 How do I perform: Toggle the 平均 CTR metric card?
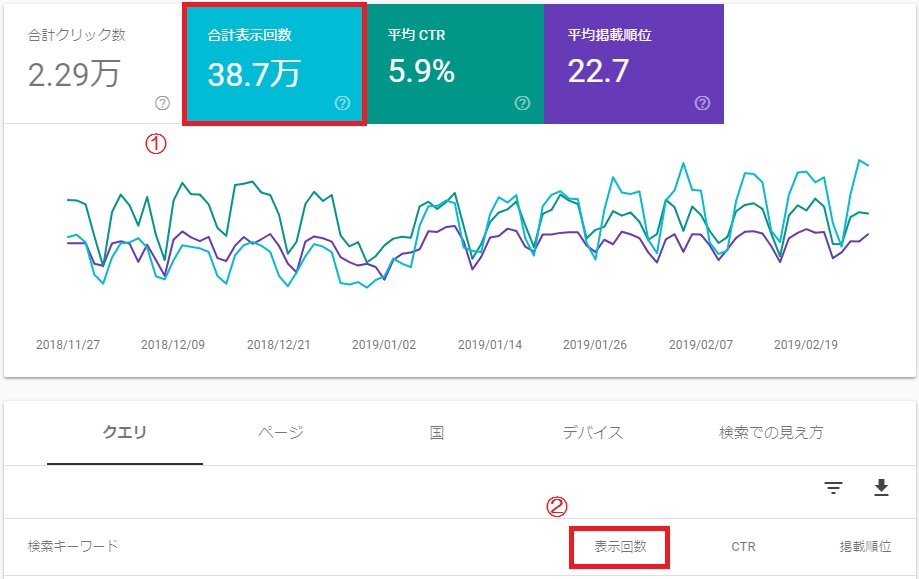(x=455, y=62)
